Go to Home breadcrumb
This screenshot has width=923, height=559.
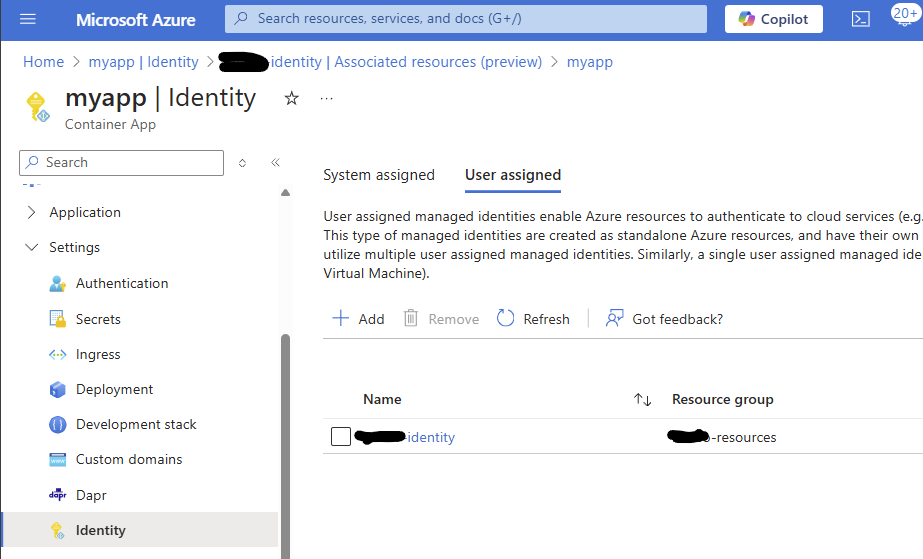pos(44,62)
